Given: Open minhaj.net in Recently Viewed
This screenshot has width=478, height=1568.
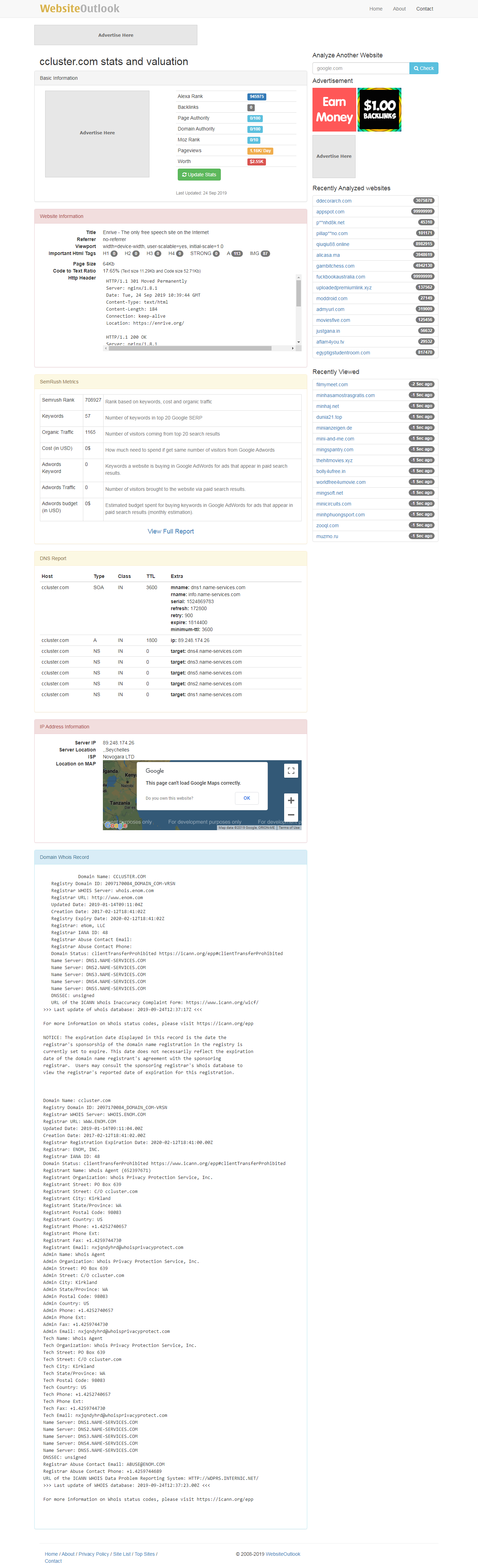Looking at the screenshot, I should (x=328, y=407).
